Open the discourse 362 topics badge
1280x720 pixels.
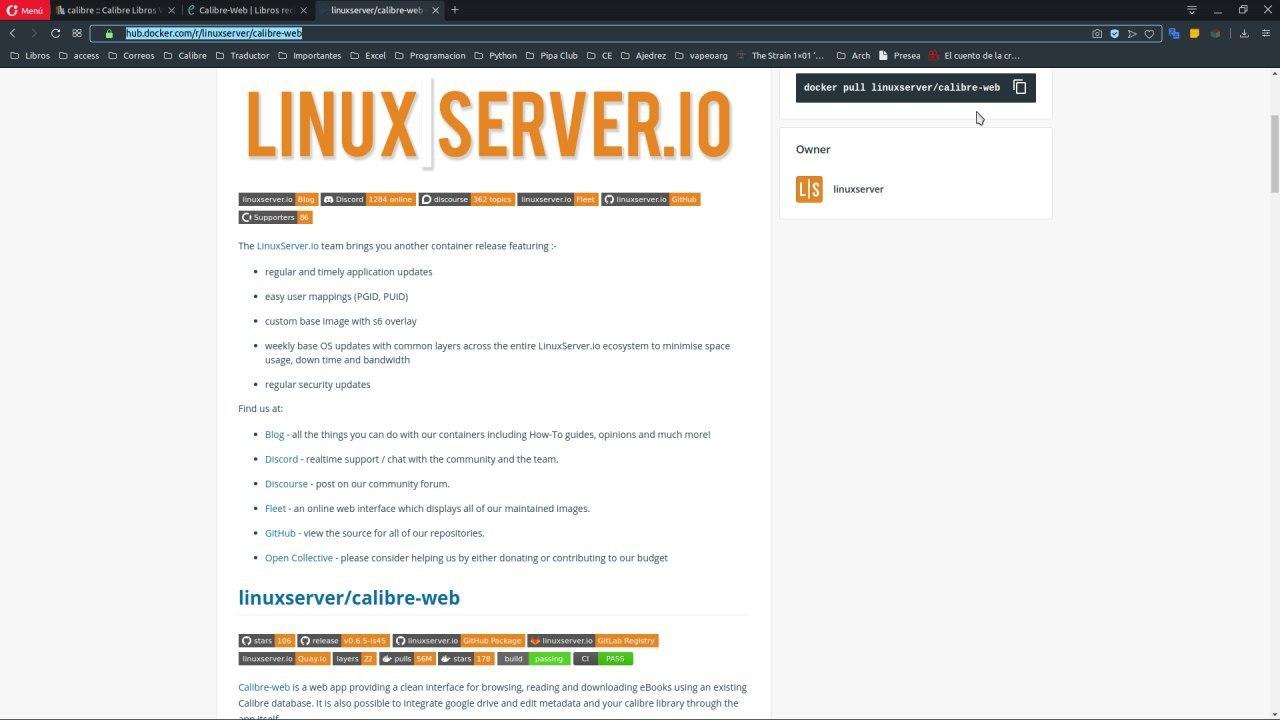pos(467,199)
